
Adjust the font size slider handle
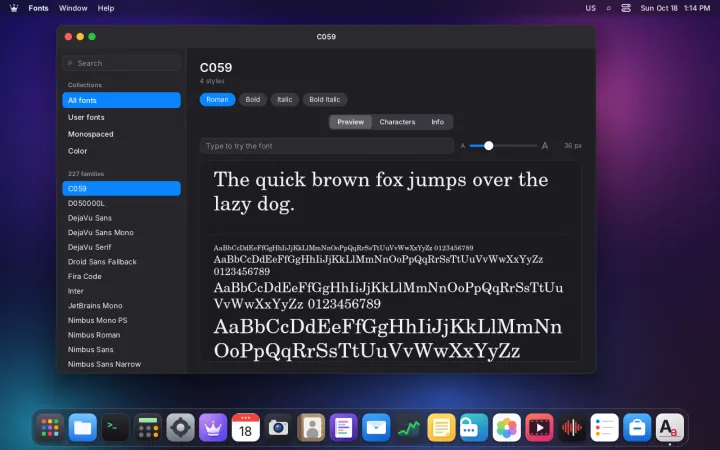tap(489, 146)
